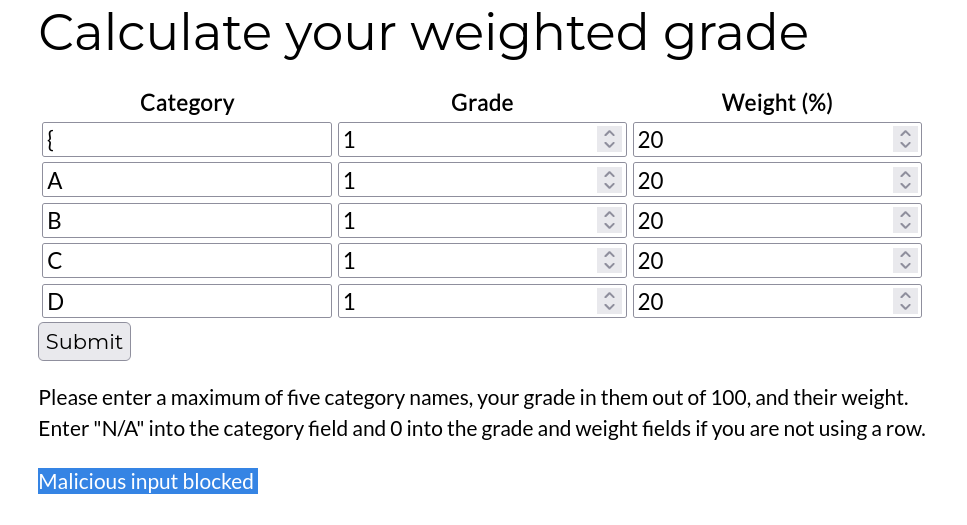967x525 pixels.
Task: Increase the weight in the first row
Action: [x=904, y=134]
